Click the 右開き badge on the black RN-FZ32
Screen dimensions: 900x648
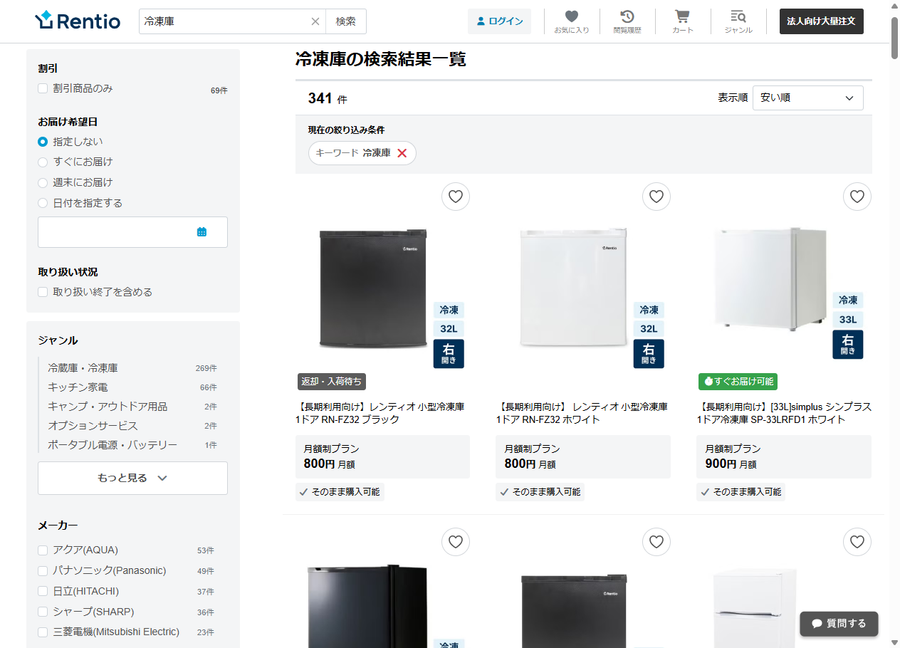pos(448,354)
